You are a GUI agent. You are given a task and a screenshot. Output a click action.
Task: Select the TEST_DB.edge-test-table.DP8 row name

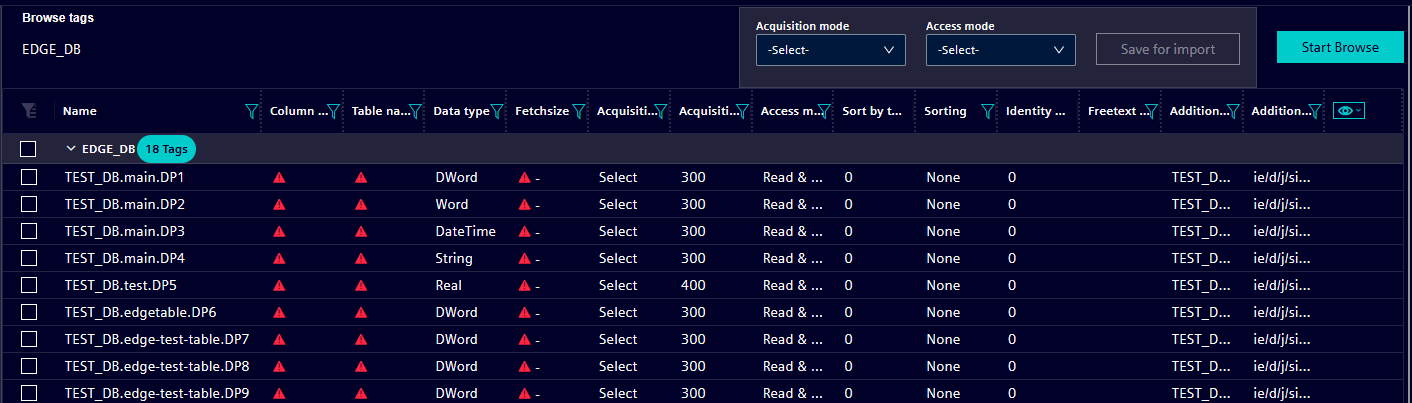tap(156, 367)
